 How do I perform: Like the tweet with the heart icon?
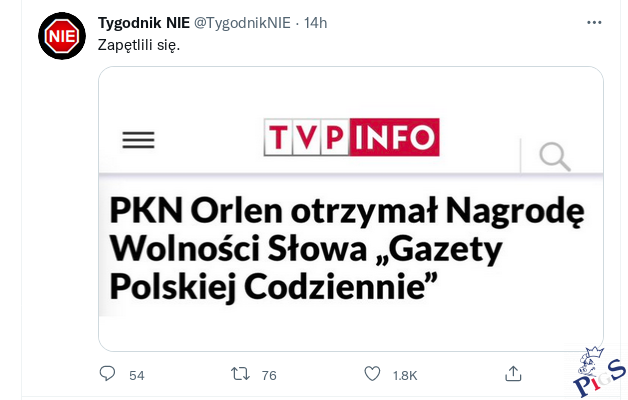pyautogui.click(x=372, y=374)
